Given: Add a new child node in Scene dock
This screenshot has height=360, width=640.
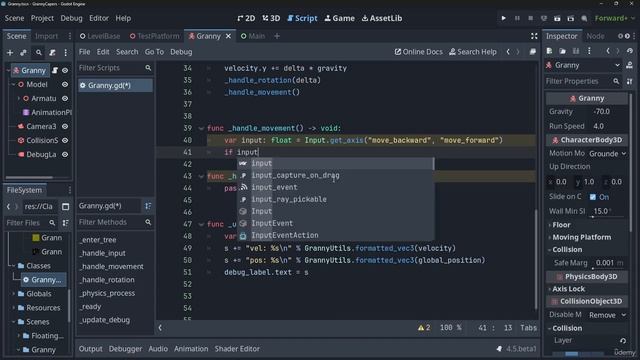Looking at the screenshot, I should [10, 53].
